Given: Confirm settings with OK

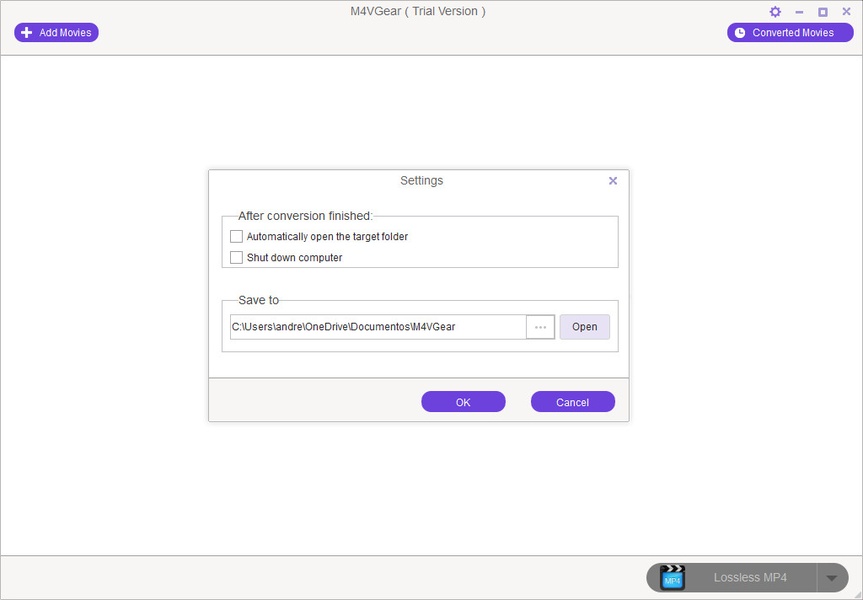Looking at the screenshot, I should (463, 402).
